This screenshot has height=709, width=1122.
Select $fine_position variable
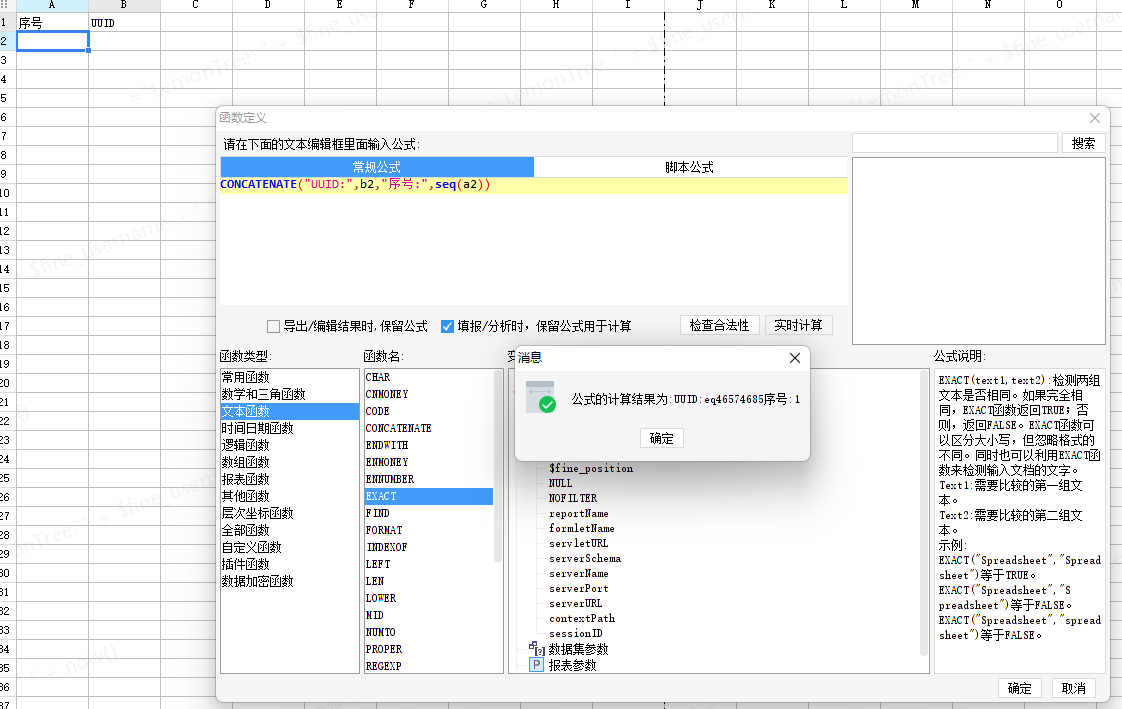[591, 468]
